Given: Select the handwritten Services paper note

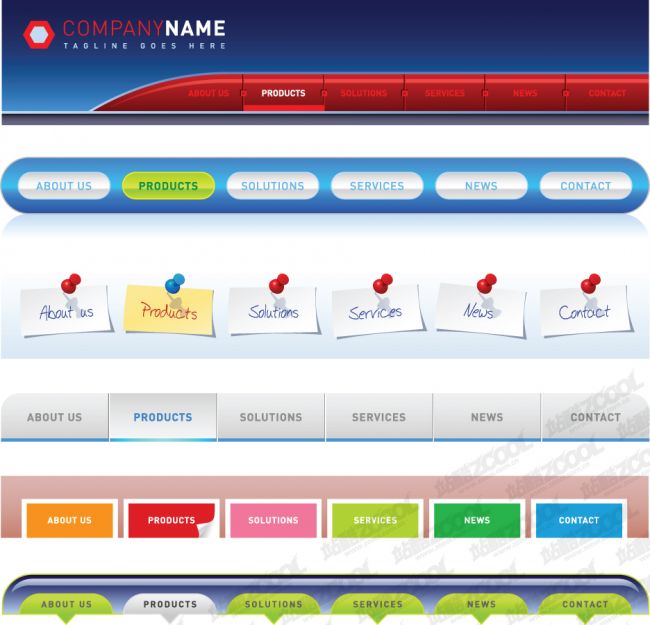Looking at the screenshot, I should 377,313.
